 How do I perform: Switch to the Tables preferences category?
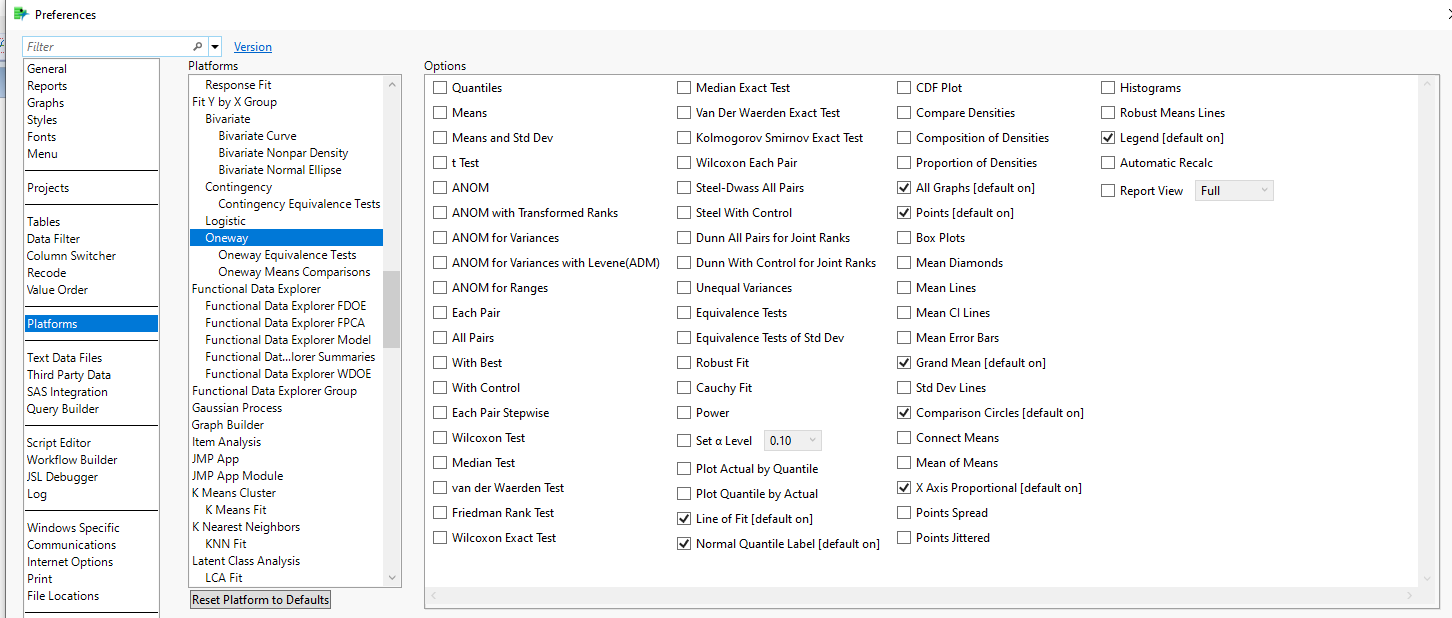44,222
